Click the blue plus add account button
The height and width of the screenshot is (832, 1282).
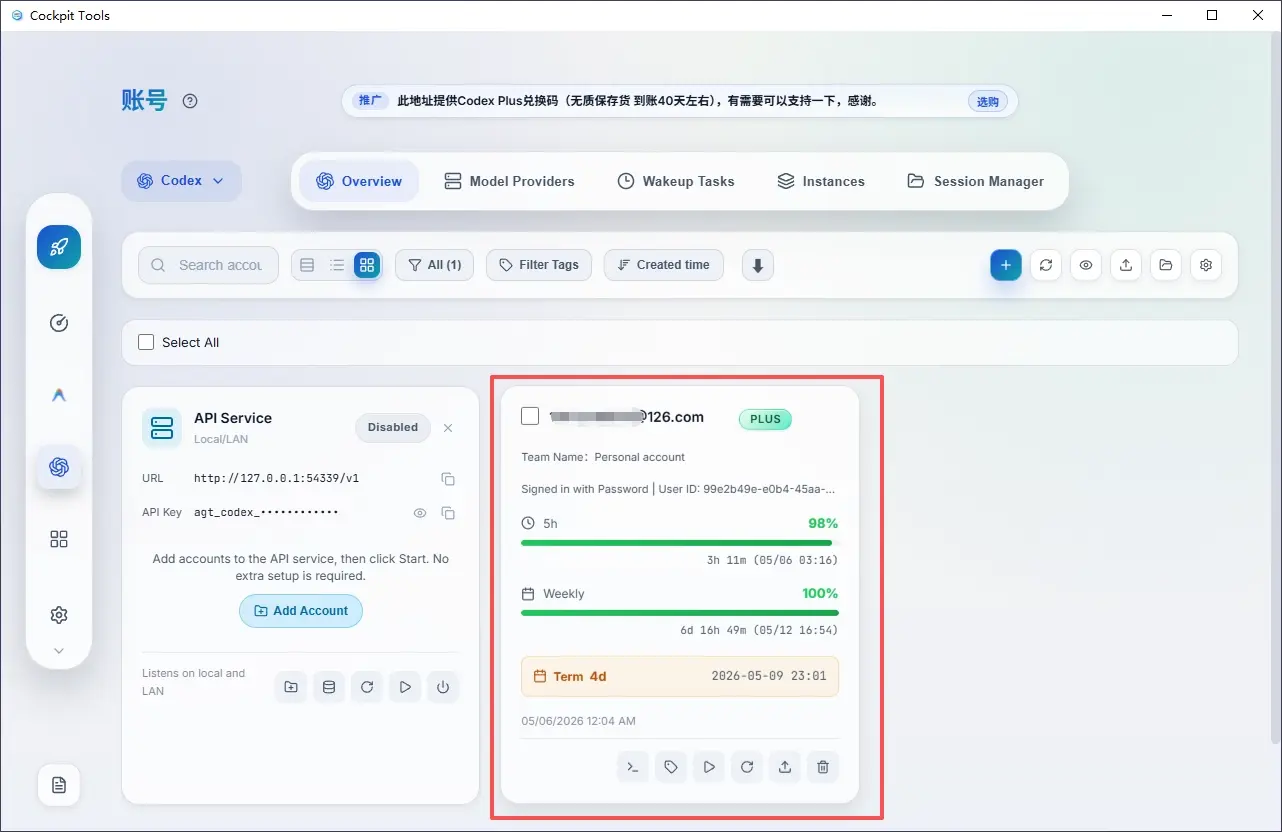(x=1006, y=265)
